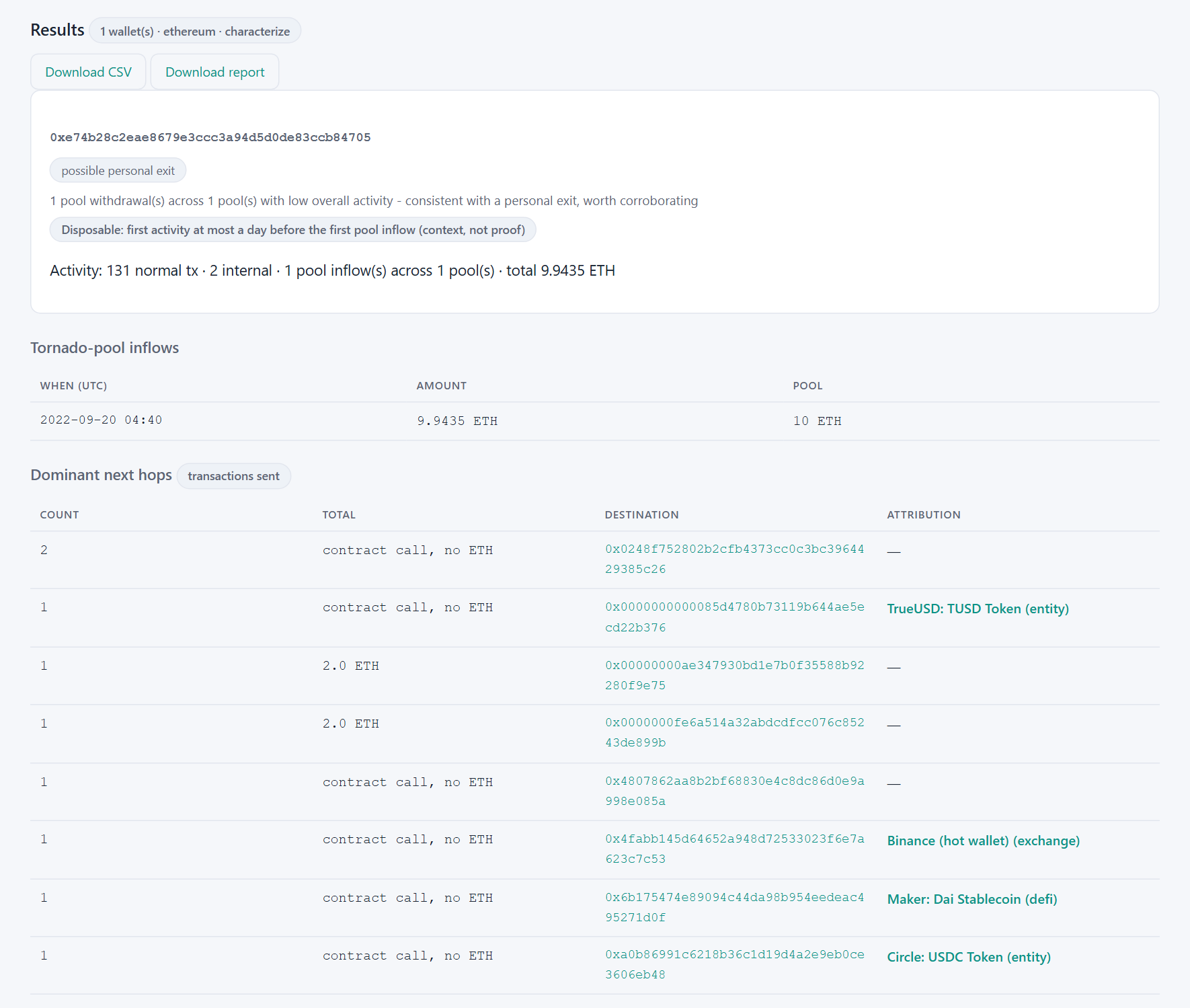Click the Dominant next hops heading

tap(101, 475)
